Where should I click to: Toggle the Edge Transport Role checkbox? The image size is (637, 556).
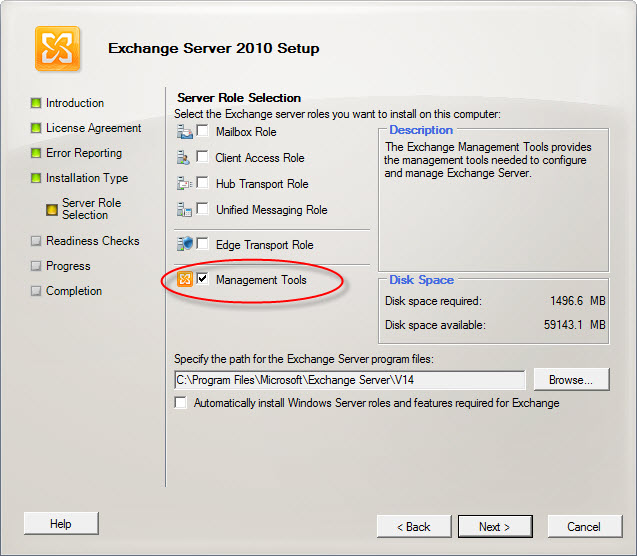pos(202,243)
